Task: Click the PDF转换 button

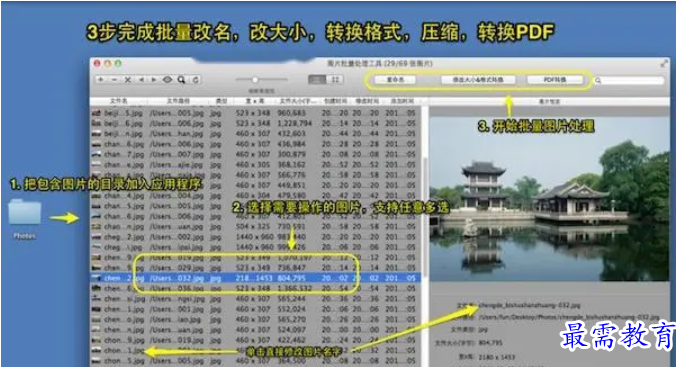Action: coord(555,80)
